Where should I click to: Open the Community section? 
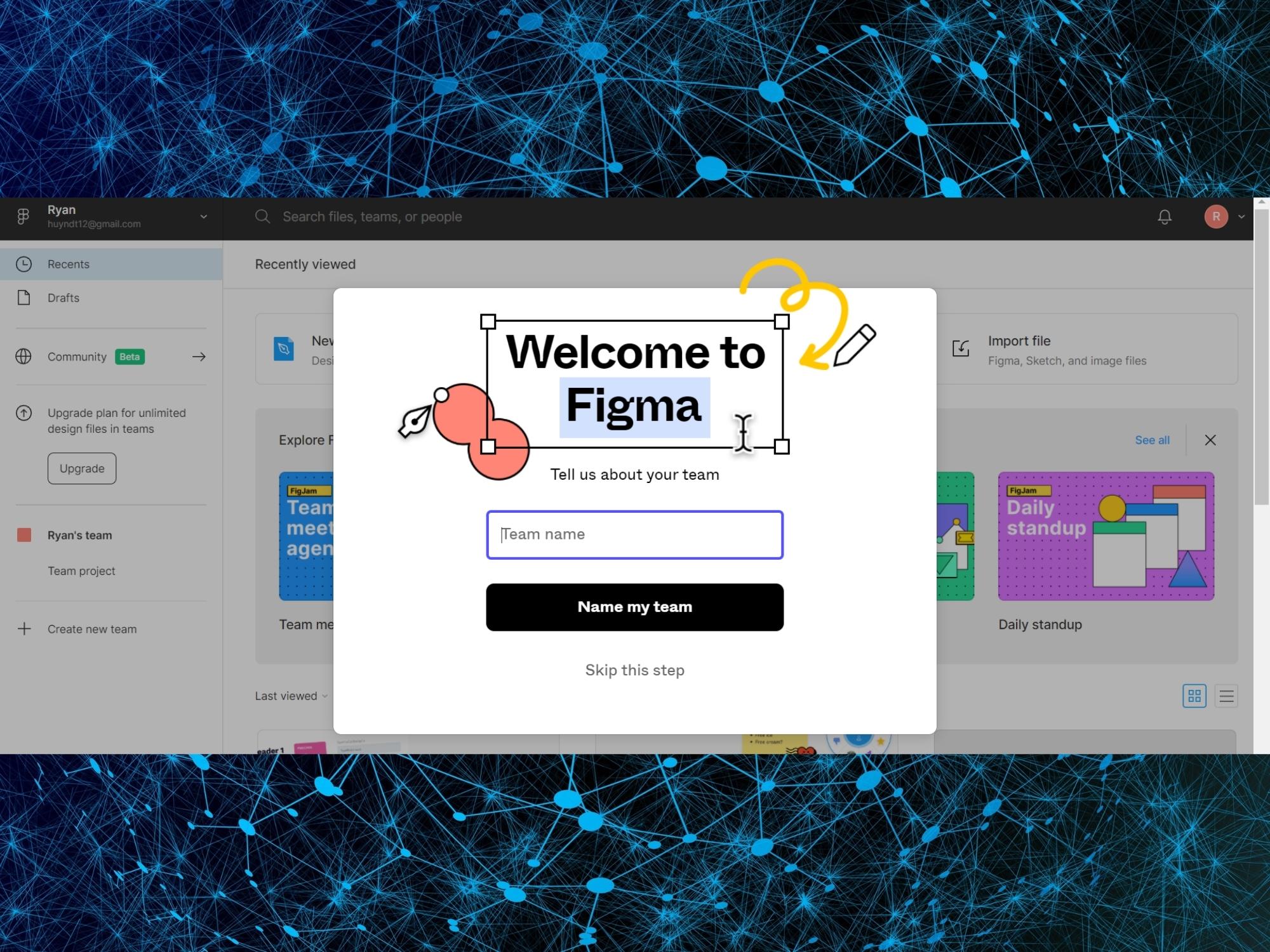111,357
